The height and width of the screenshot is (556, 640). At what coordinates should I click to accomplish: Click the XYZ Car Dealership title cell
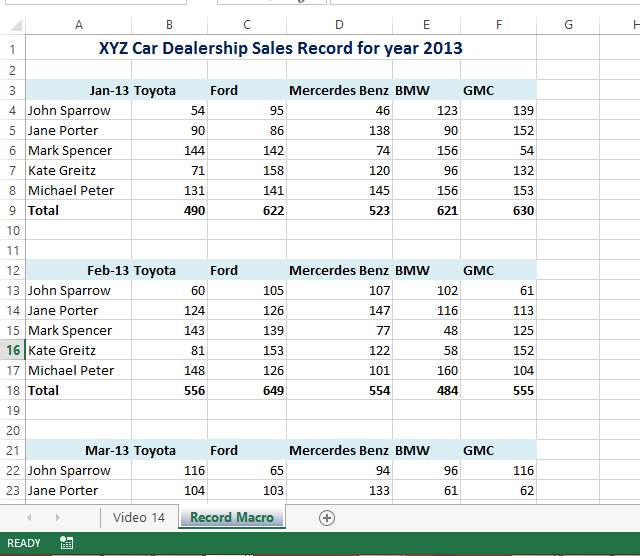(x=281, y=48)
